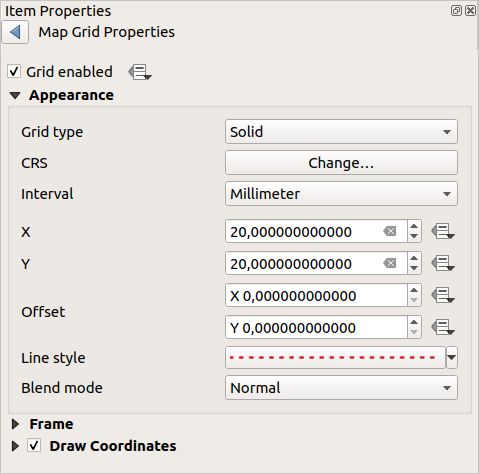Image resolution: width=479 pixels, height=474 pixels.
Task: Open data-defined override for X interval
Action: coord(443,231)
